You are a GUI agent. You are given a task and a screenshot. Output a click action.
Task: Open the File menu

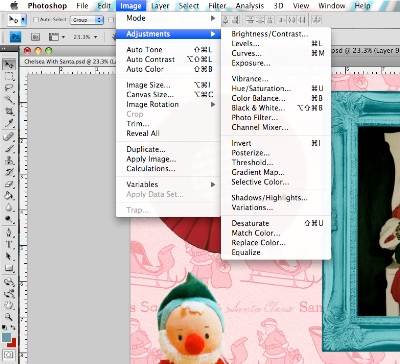click(82, 6)
